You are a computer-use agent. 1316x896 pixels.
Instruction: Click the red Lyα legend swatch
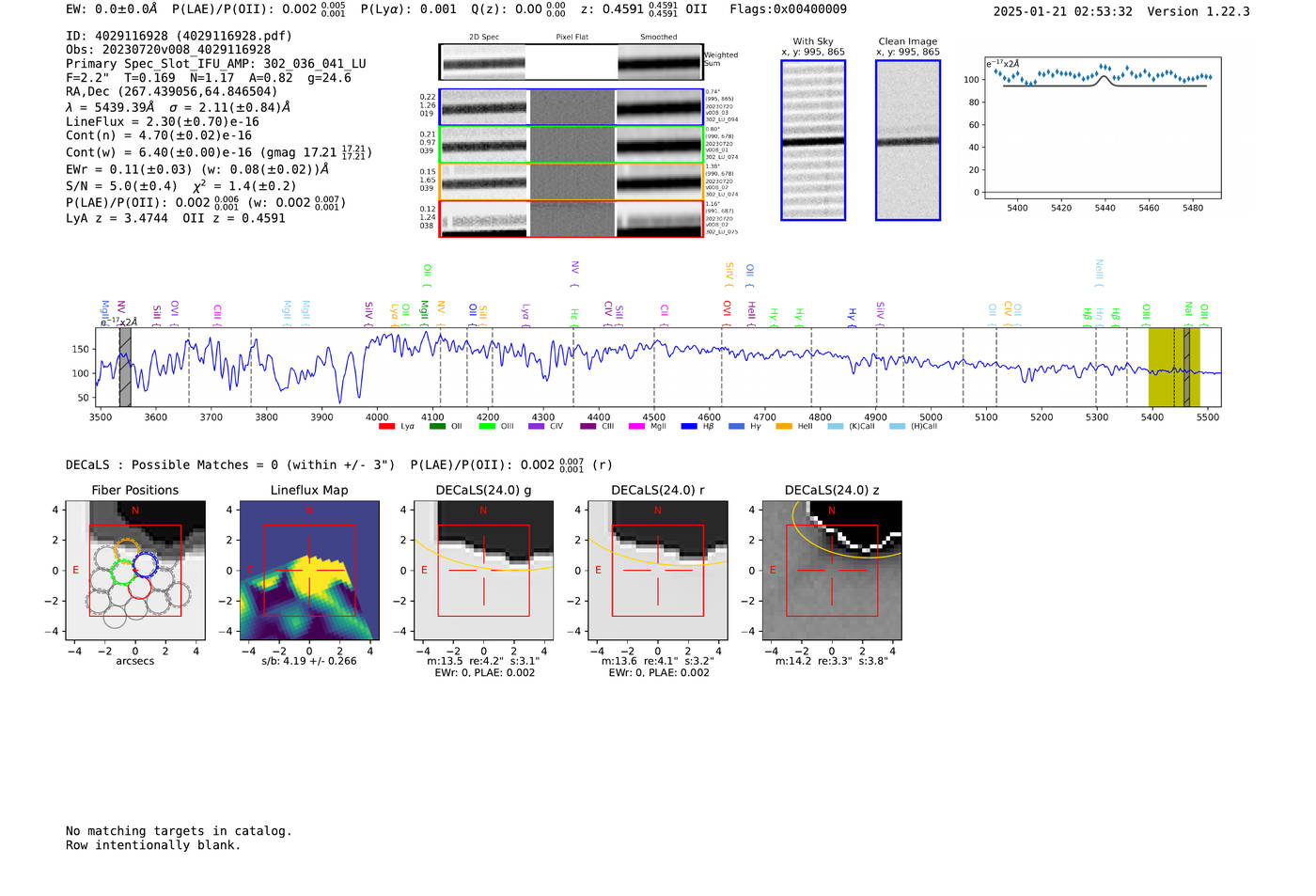click(x=386, y=427)
